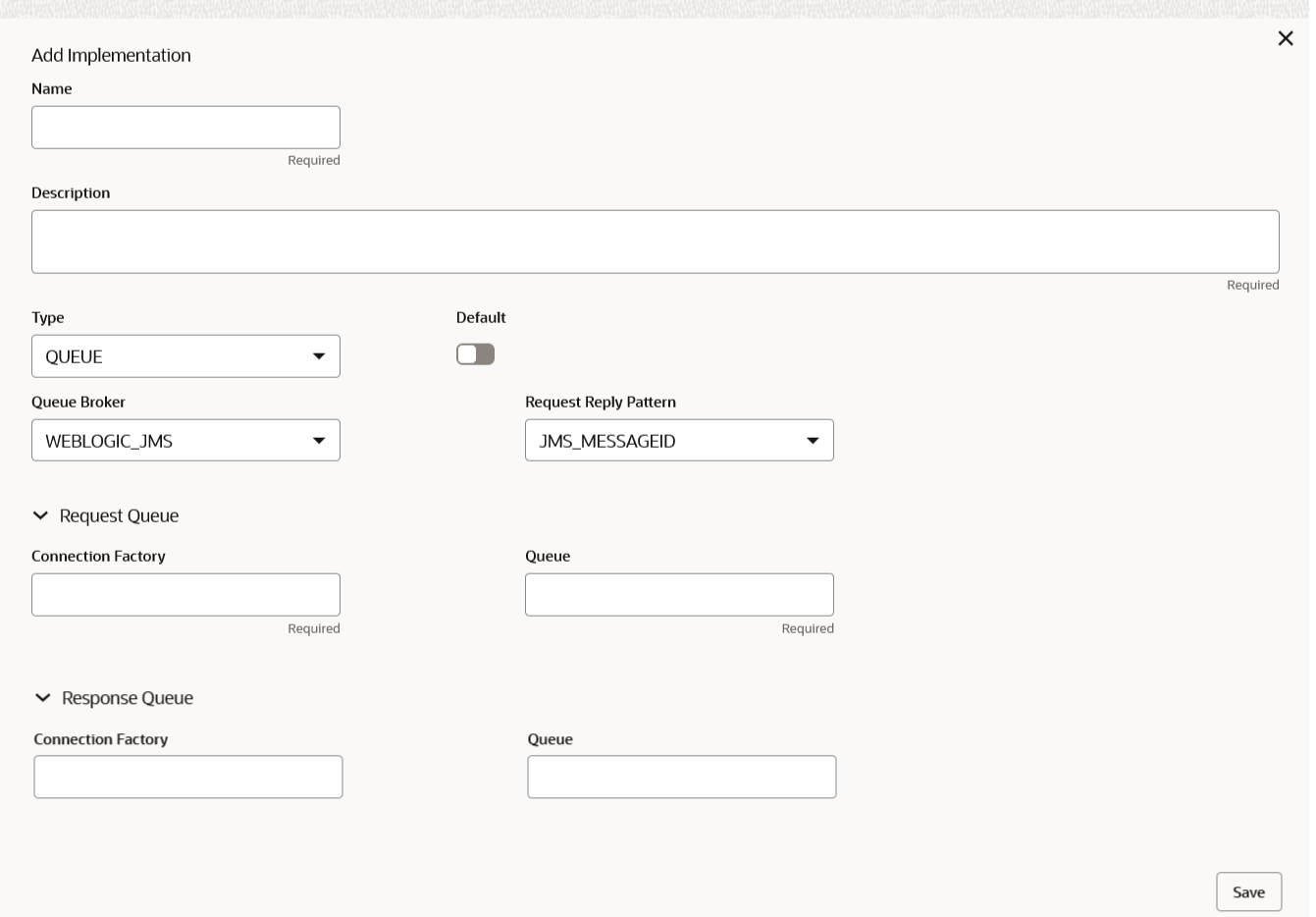Screen dimensions: 1316x917
Task: Toggle the Default switch
Action: coord(475,354)
